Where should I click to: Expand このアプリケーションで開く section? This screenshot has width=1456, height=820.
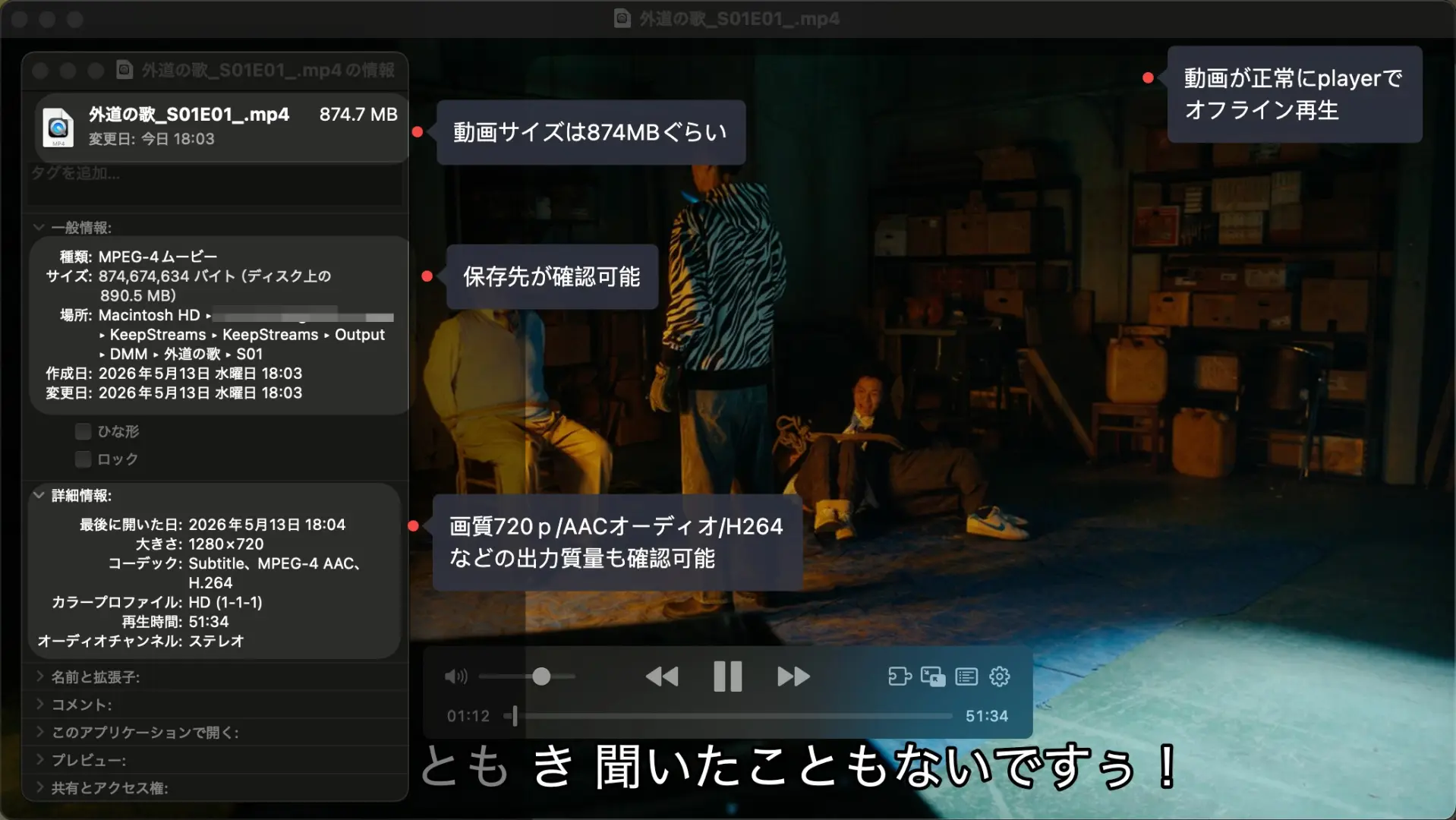pyautogui.click(x=39, y=732)
